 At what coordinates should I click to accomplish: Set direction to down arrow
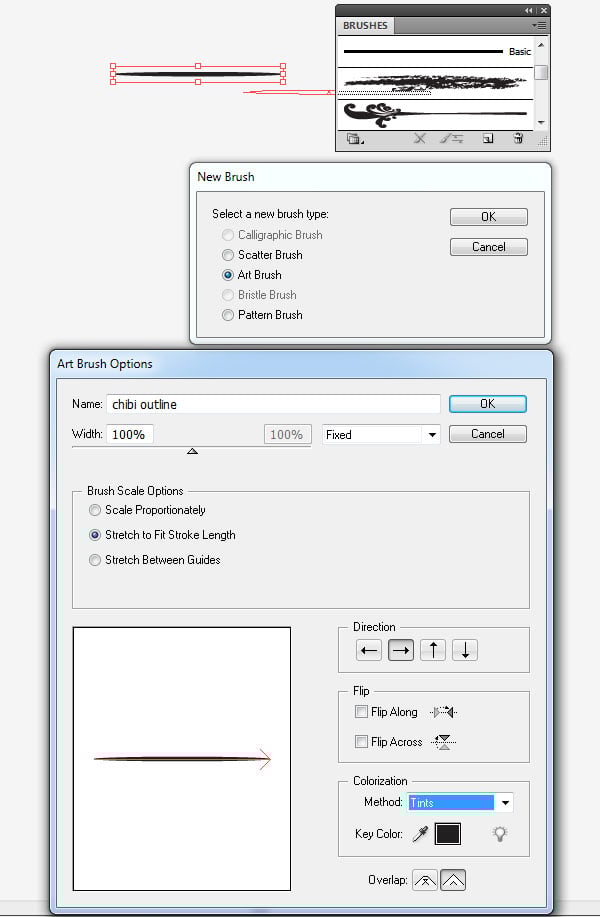click(465, 650)
